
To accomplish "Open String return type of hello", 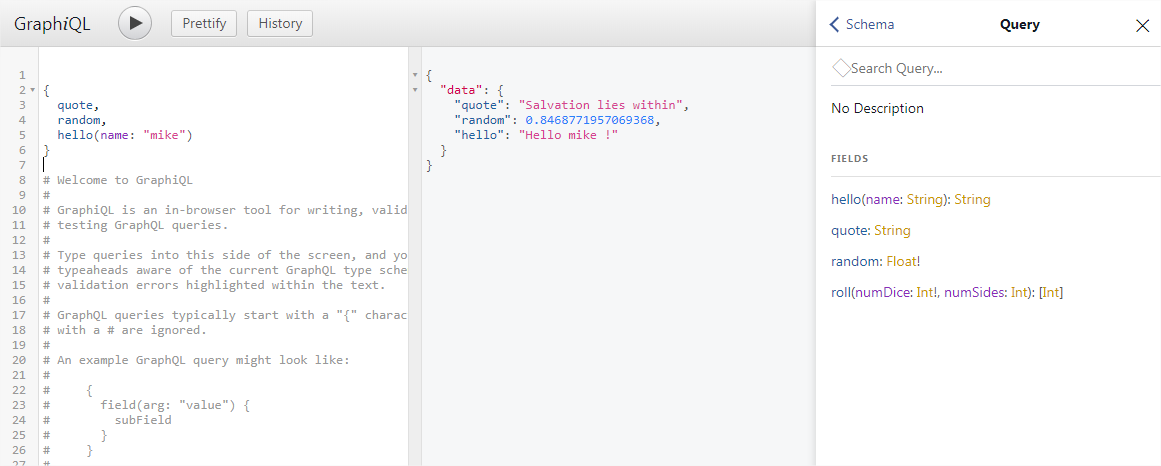I will (972, 199).
